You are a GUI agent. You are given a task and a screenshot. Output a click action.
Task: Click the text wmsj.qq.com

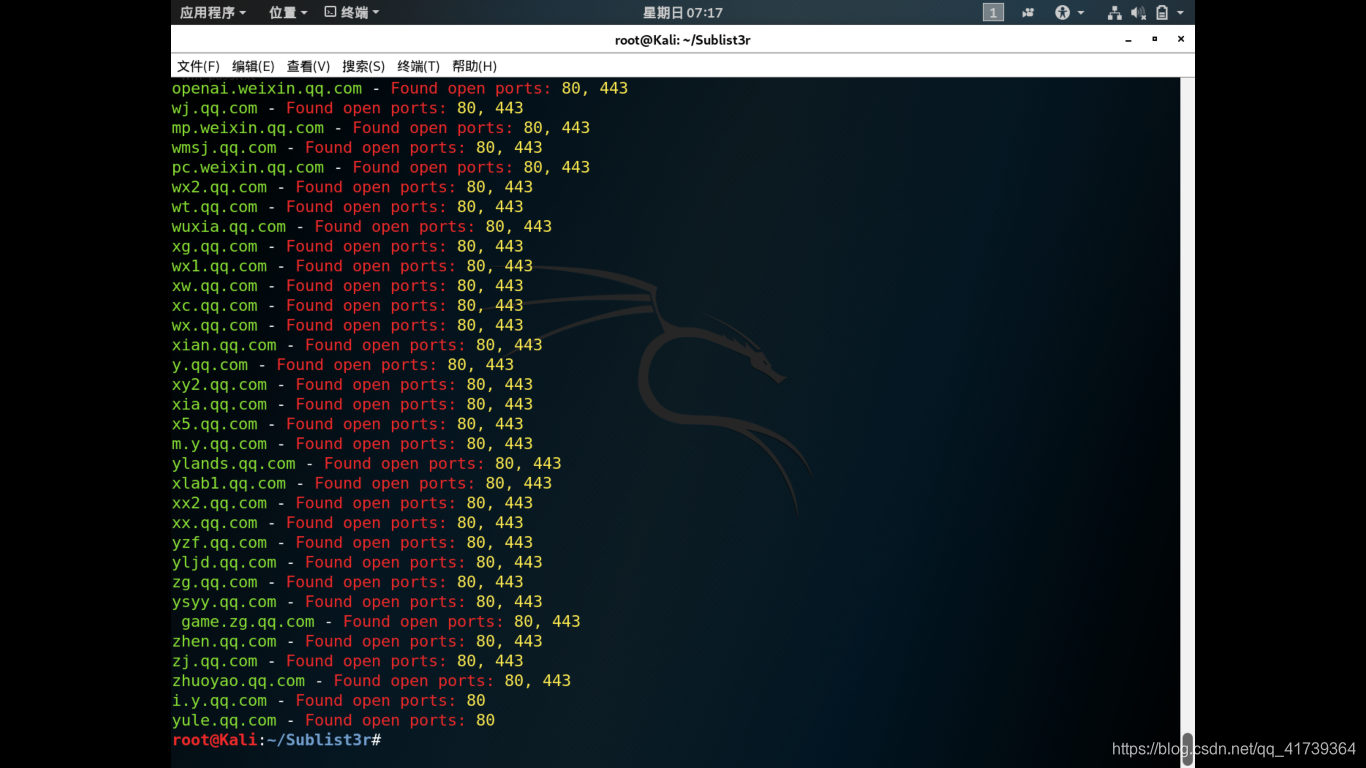(224, 148)
